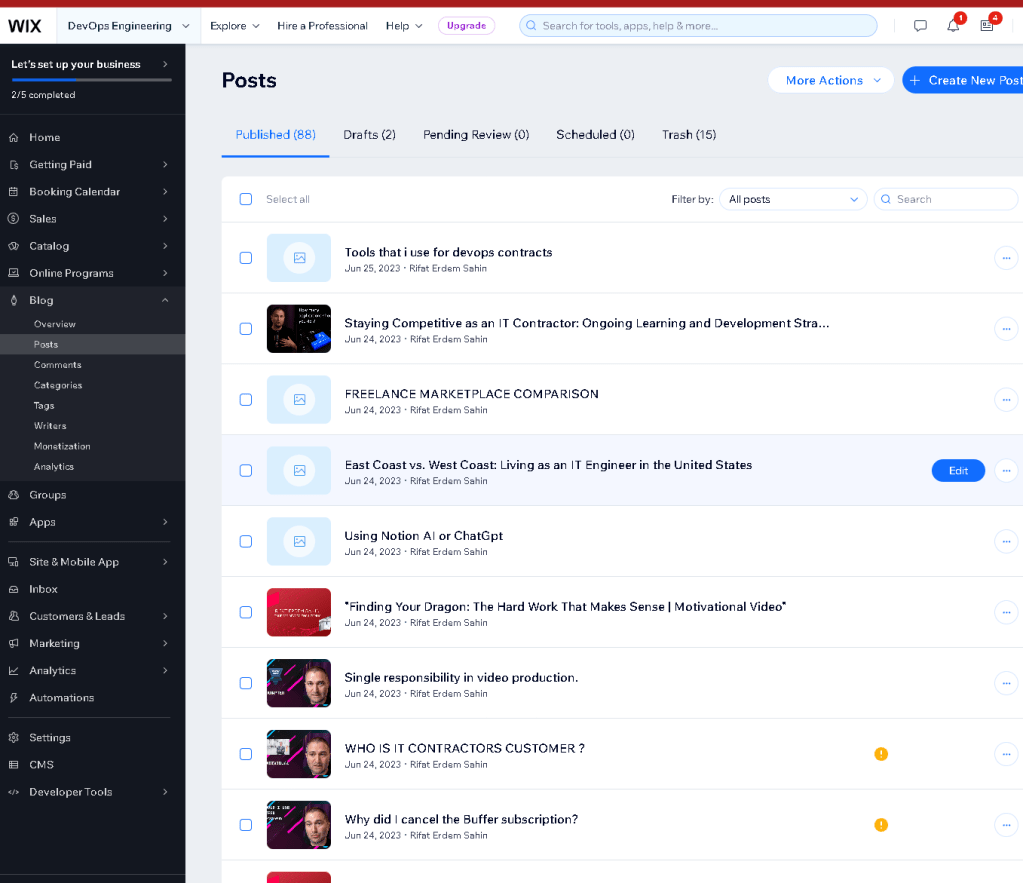
Task: Click Hire a Professional link
Action: tap(322, 26)
